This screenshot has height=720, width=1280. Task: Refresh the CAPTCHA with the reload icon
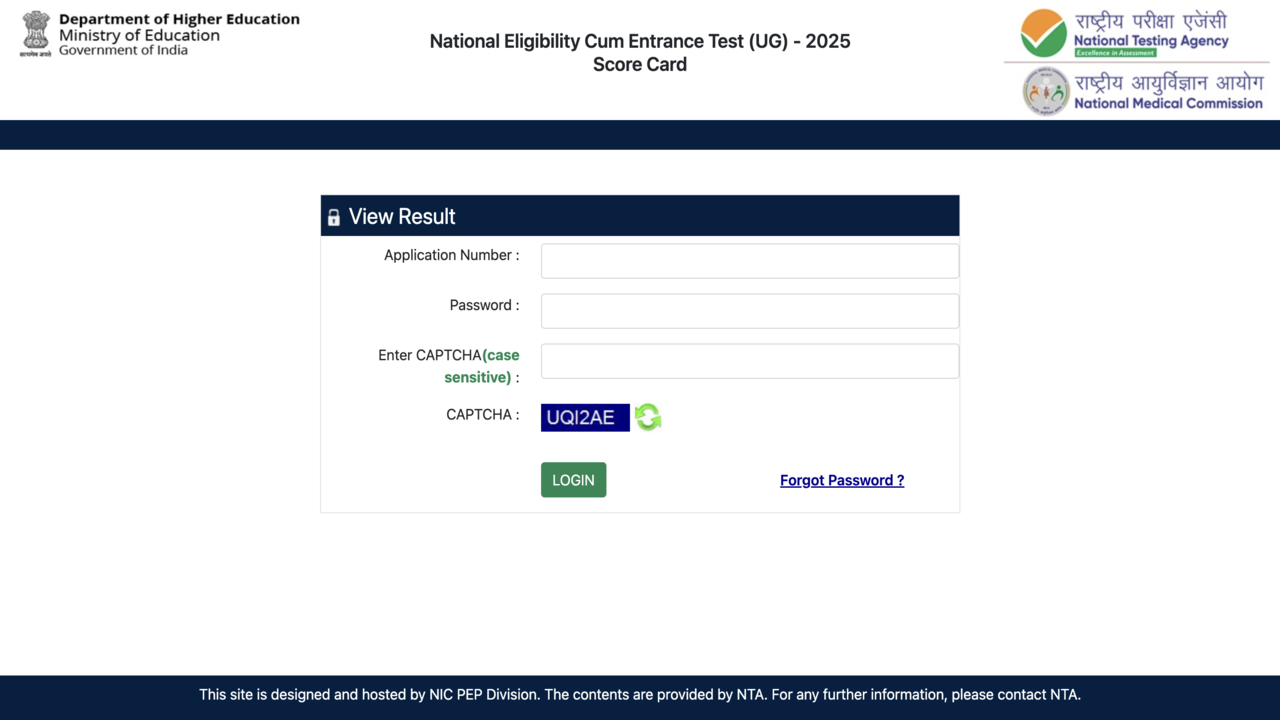[x=647, y=417]
